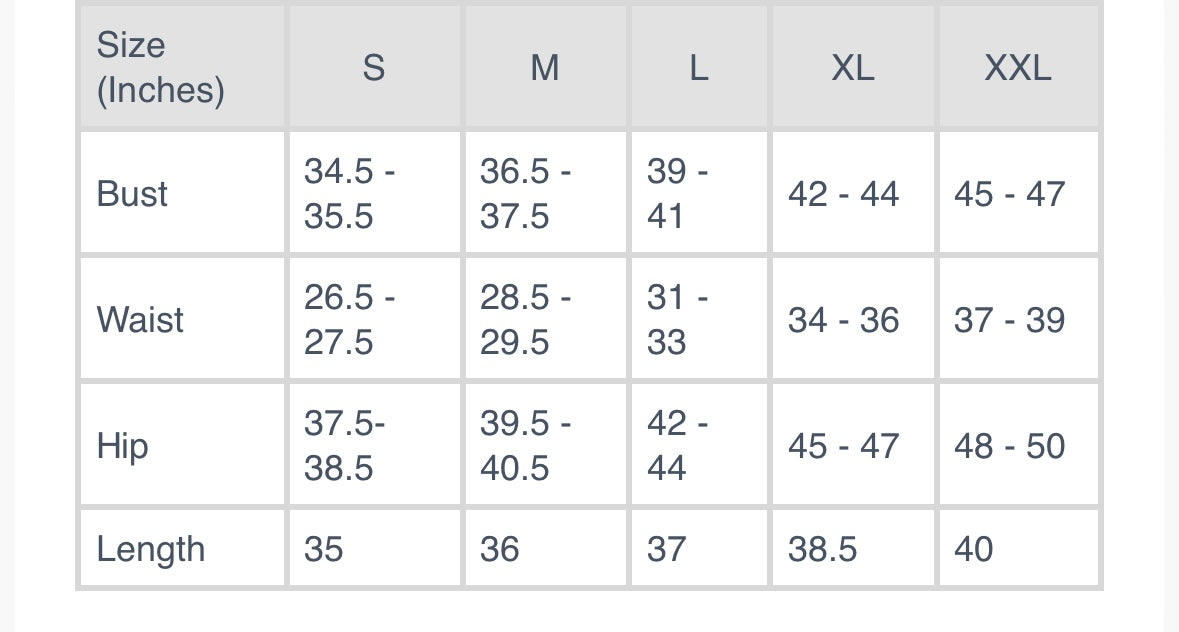Select the 34 - 36 waist cell
The width and height of the screenshot is (1179, 632).
843,320
